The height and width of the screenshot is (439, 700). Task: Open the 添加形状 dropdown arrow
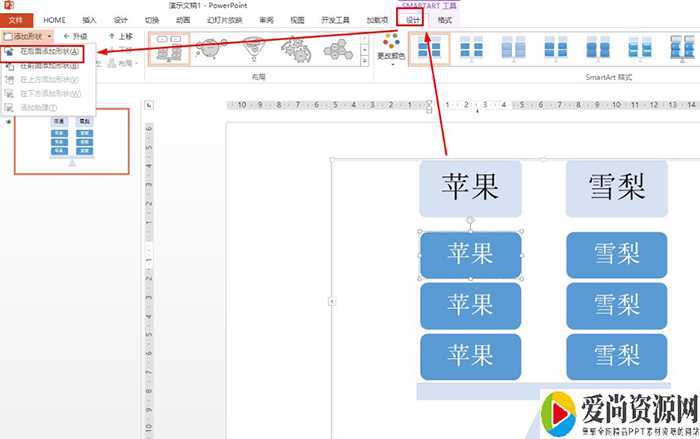[50, 36]
